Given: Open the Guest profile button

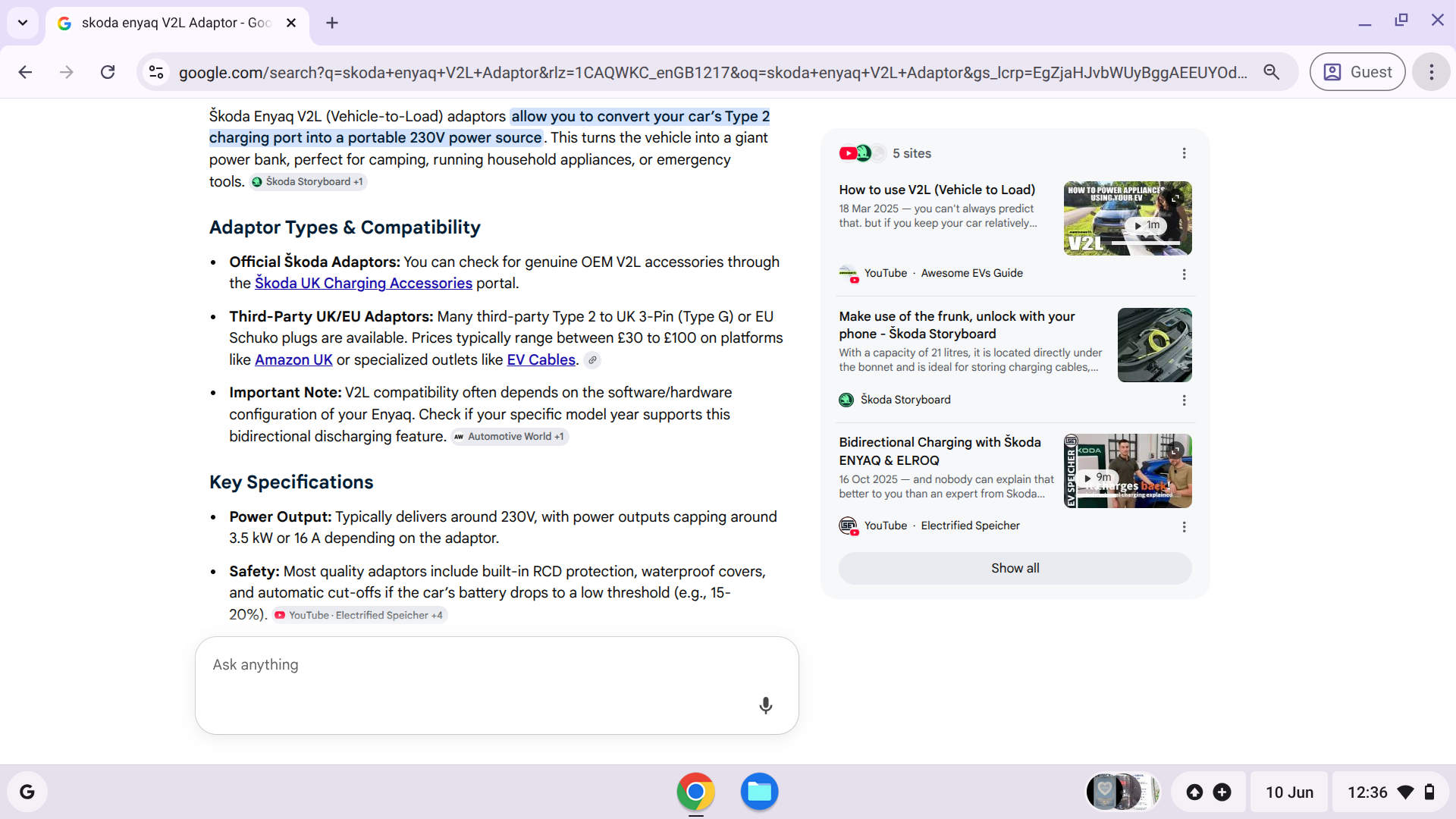Looking at the screenshot, I should pyautogui.click(x=1357, y=72).
